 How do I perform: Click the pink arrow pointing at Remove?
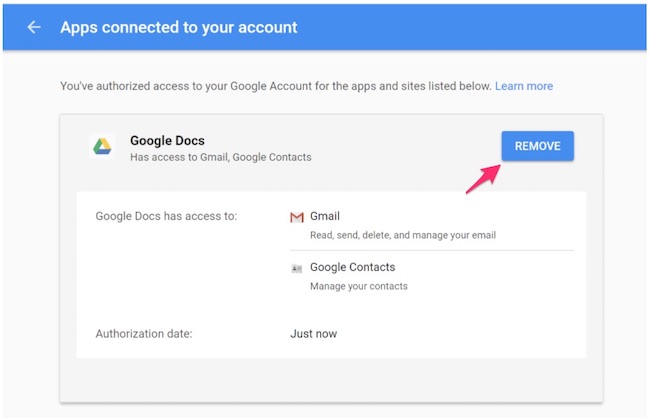pos(484,180)
